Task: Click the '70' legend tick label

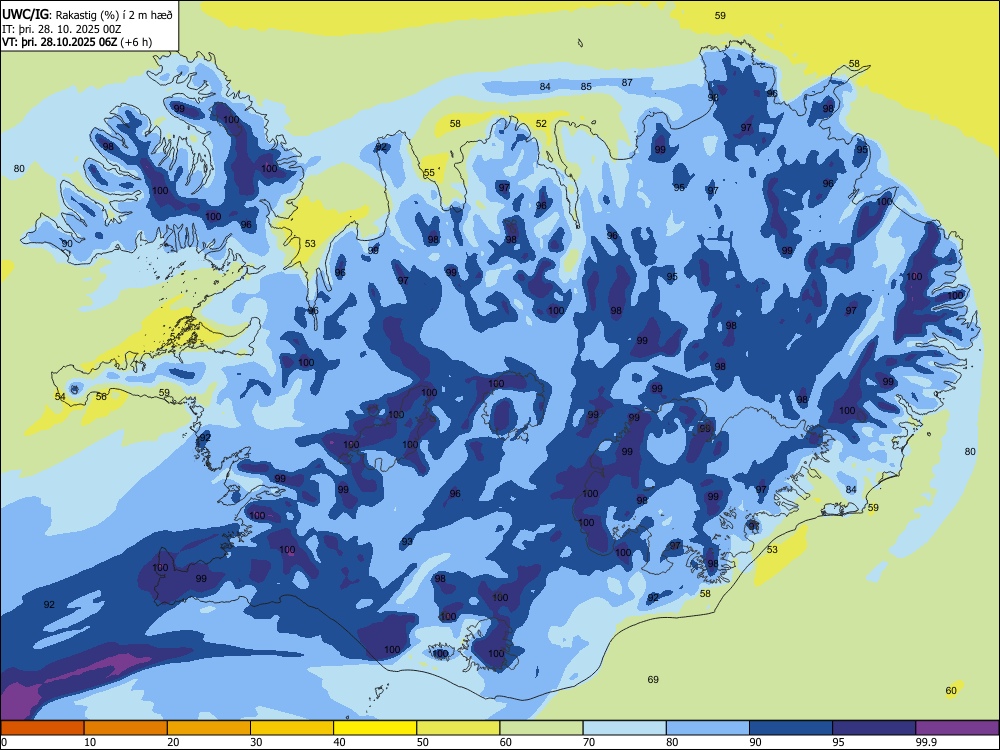Action: point(589,742)
